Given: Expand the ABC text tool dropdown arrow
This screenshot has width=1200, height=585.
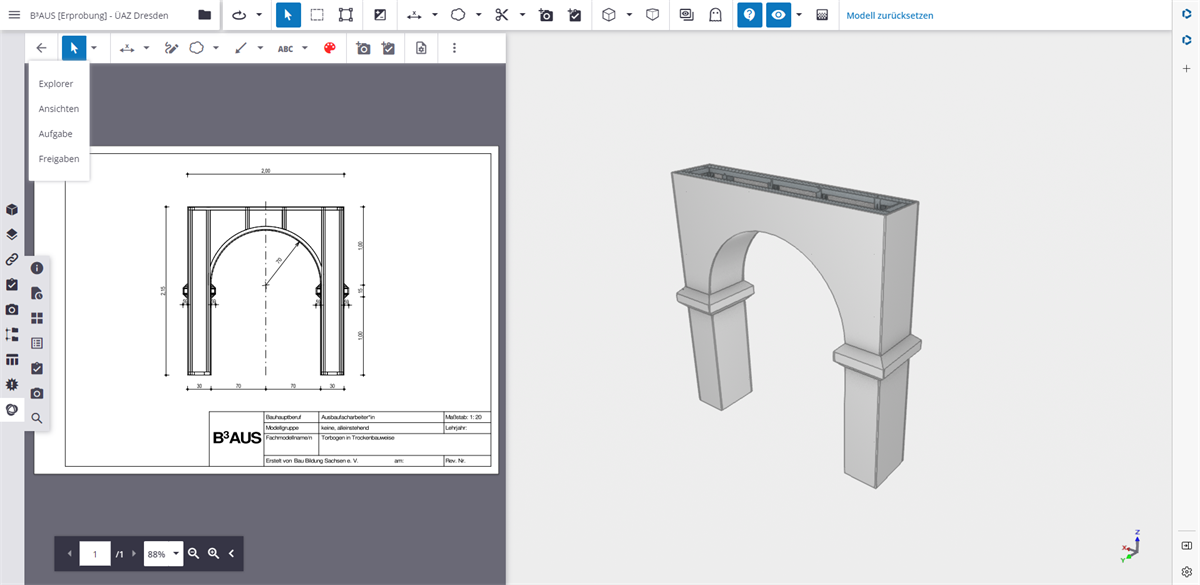Looking at the screenshot, I should [305, 48].
